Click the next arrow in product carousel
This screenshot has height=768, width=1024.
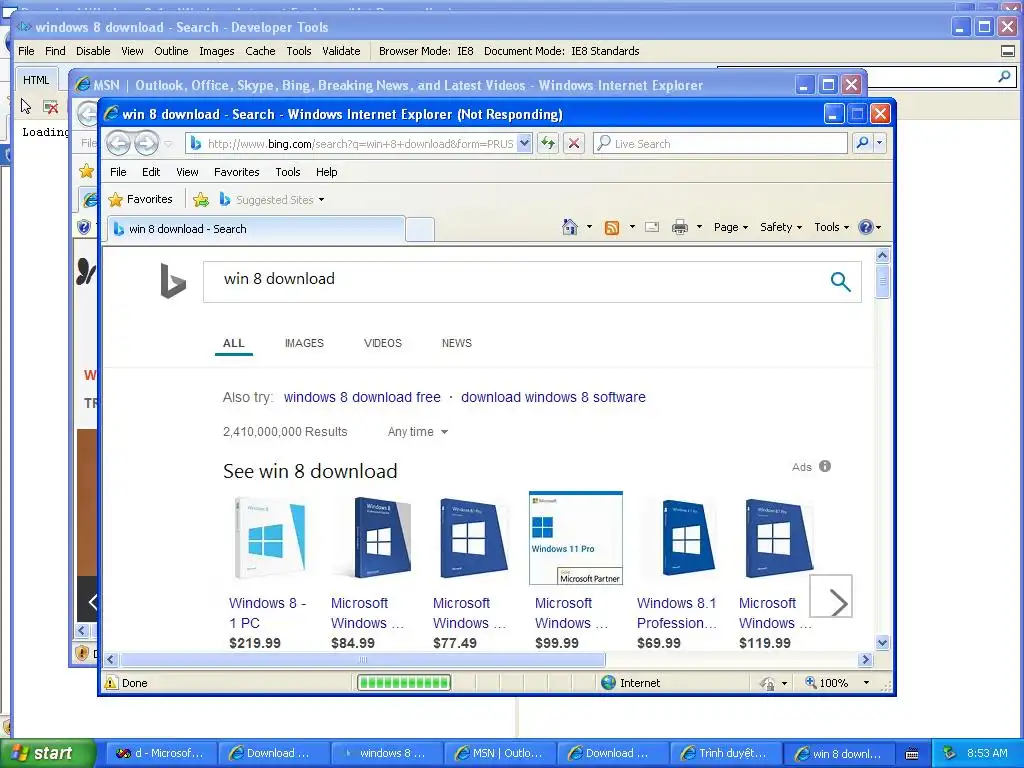point(831,596)
